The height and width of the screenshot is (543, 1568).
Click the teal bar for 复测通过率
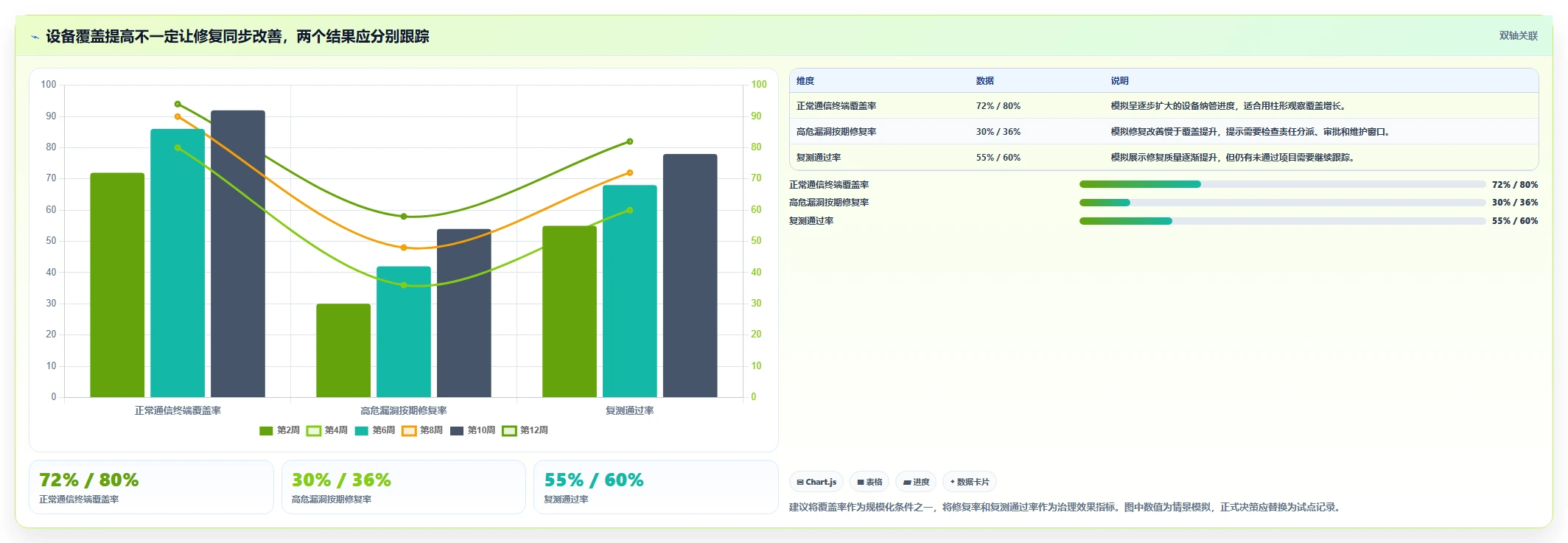[630, 291]
